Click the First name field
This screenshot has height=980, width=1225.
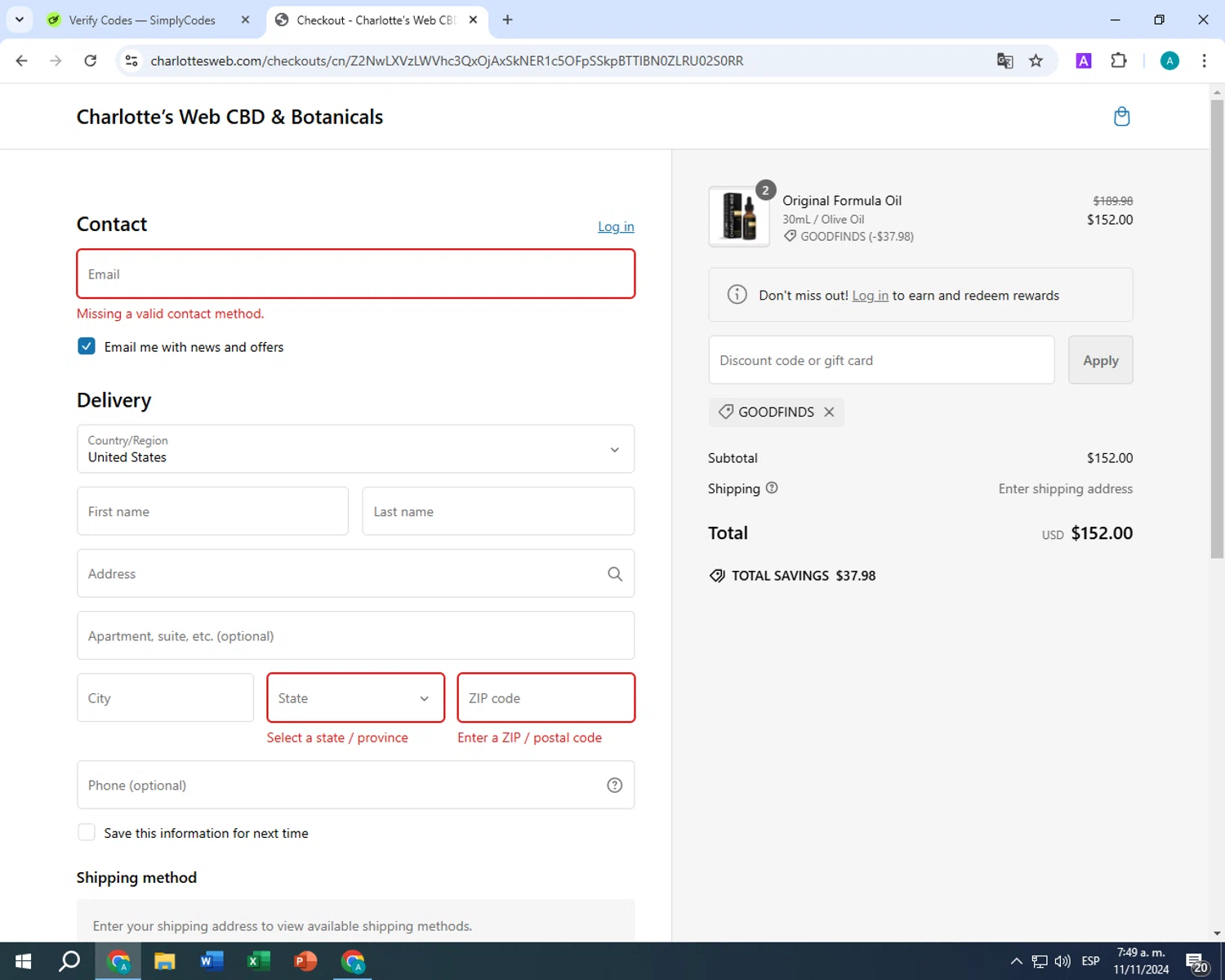click(x=212, y=511)
